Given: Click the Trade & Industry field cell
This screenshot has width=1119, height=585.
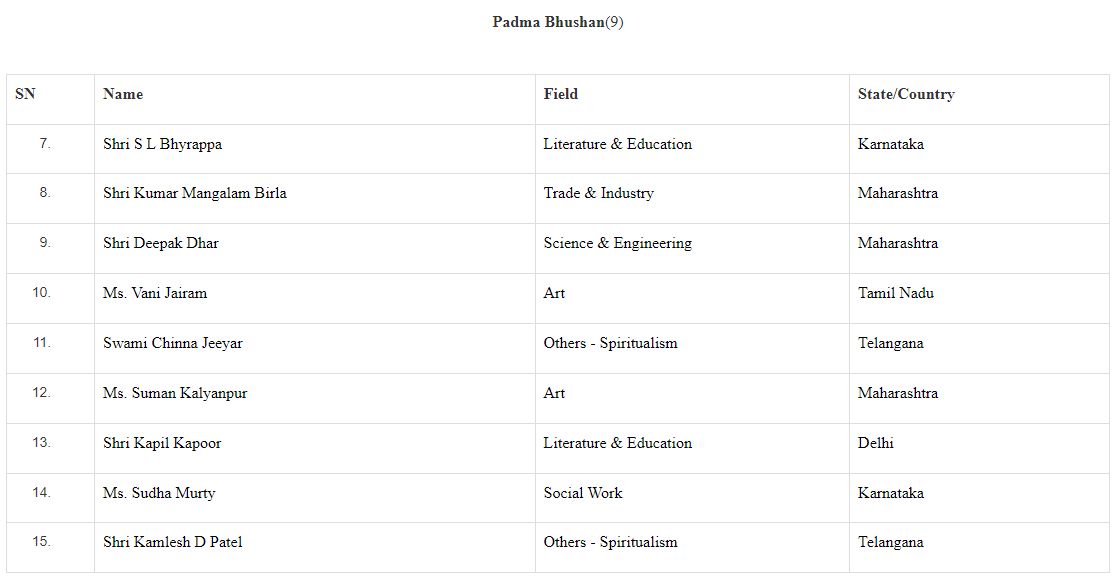Looking at the screenshot, I should (598, 193).
